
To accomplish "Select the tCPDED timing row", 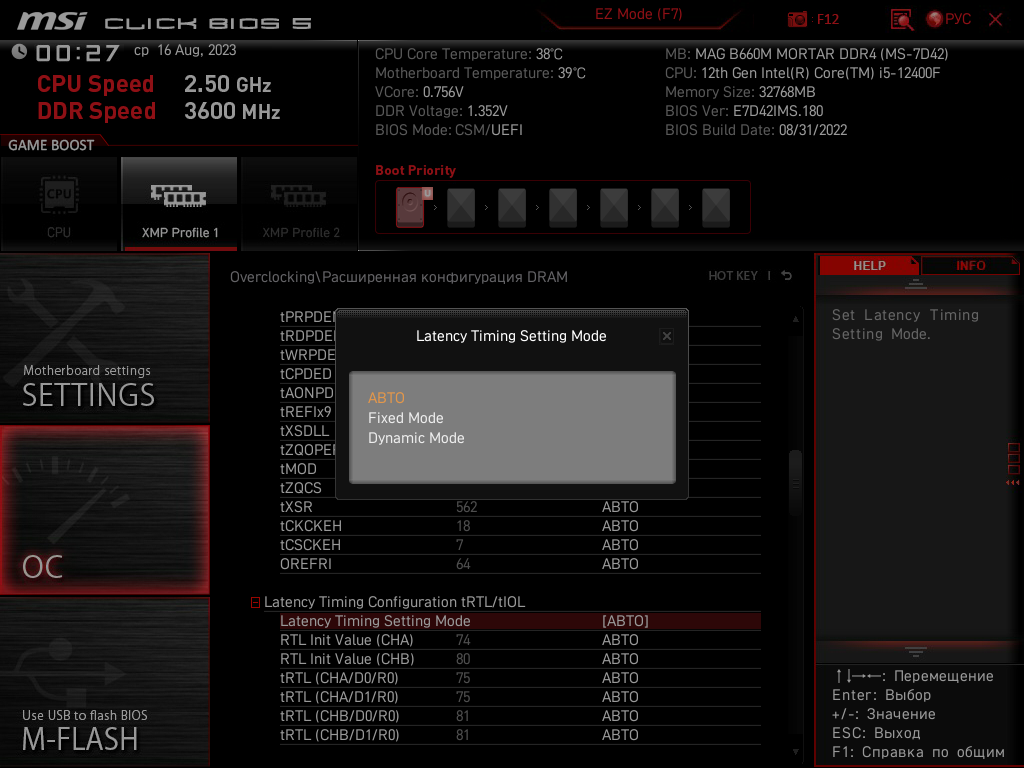I will coord(306,374).
